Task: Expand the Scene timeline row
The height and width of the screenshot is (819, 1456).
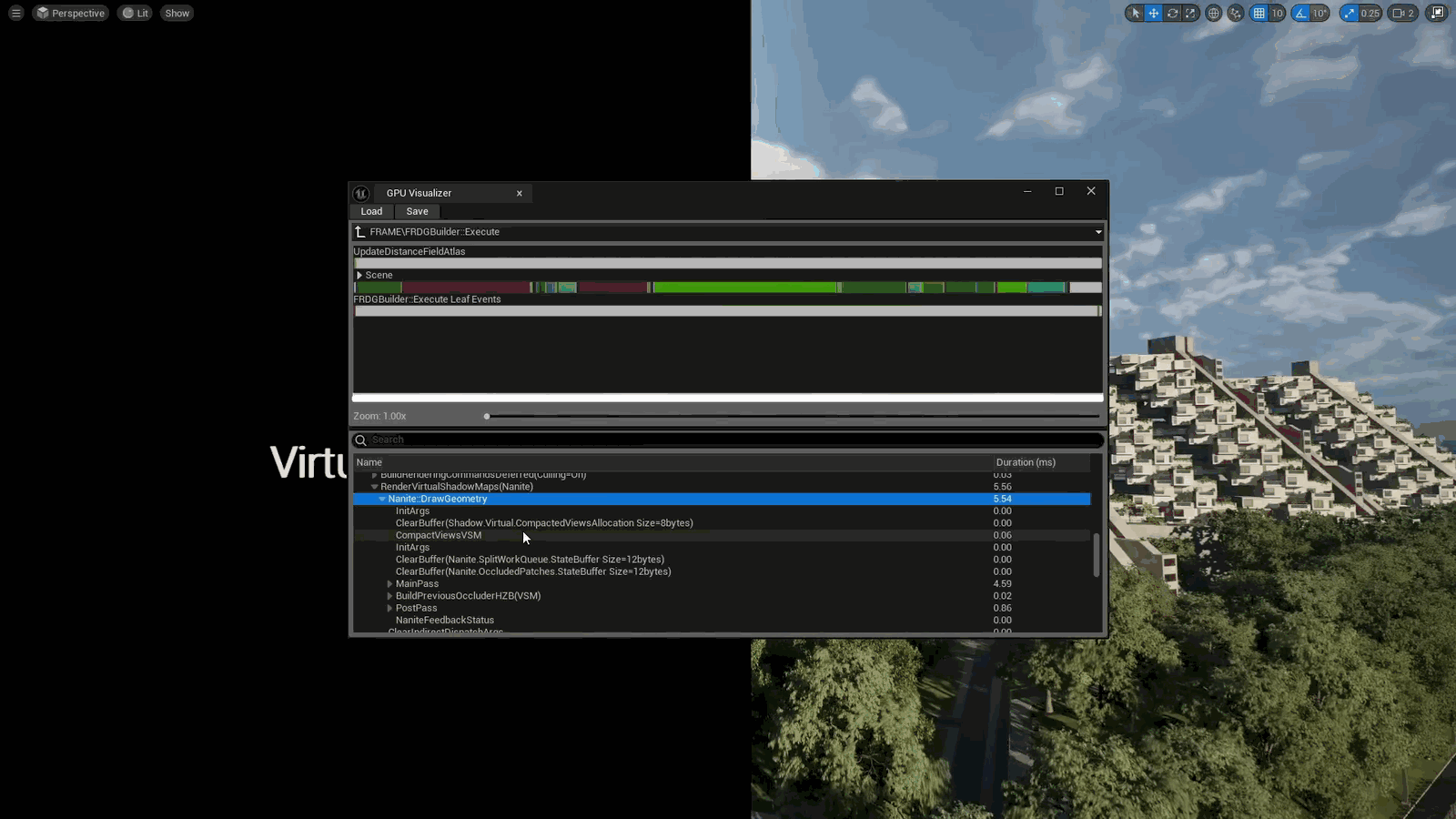Action: click(359, 275)
